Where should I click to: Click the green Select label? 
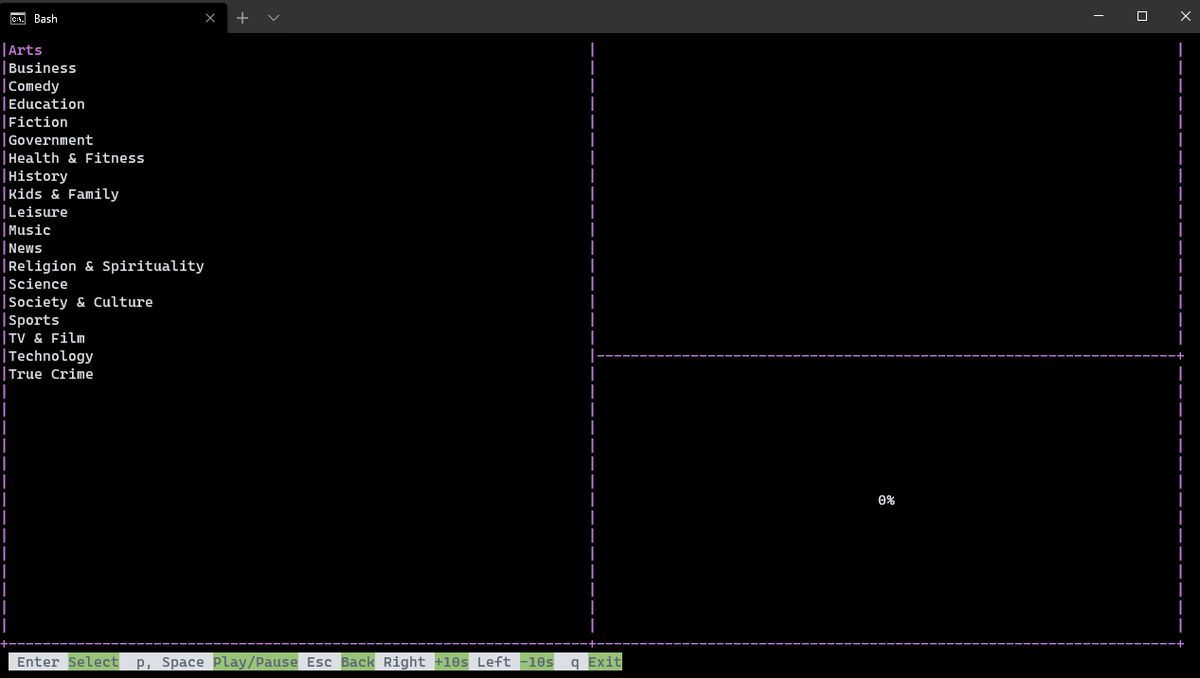pyautogui.click(x=94, y=662)
